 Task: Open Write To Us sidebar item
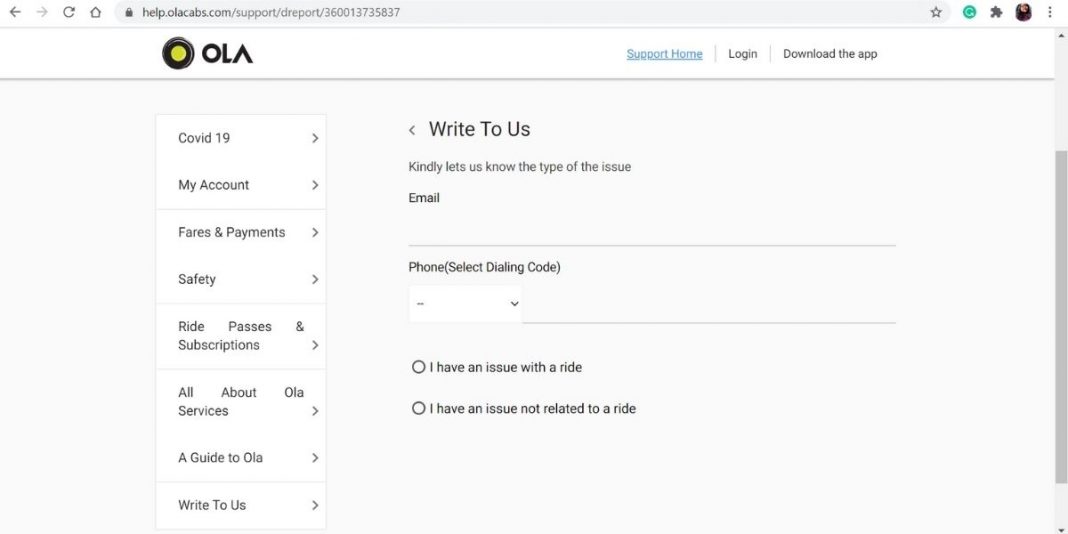point(241,505)
